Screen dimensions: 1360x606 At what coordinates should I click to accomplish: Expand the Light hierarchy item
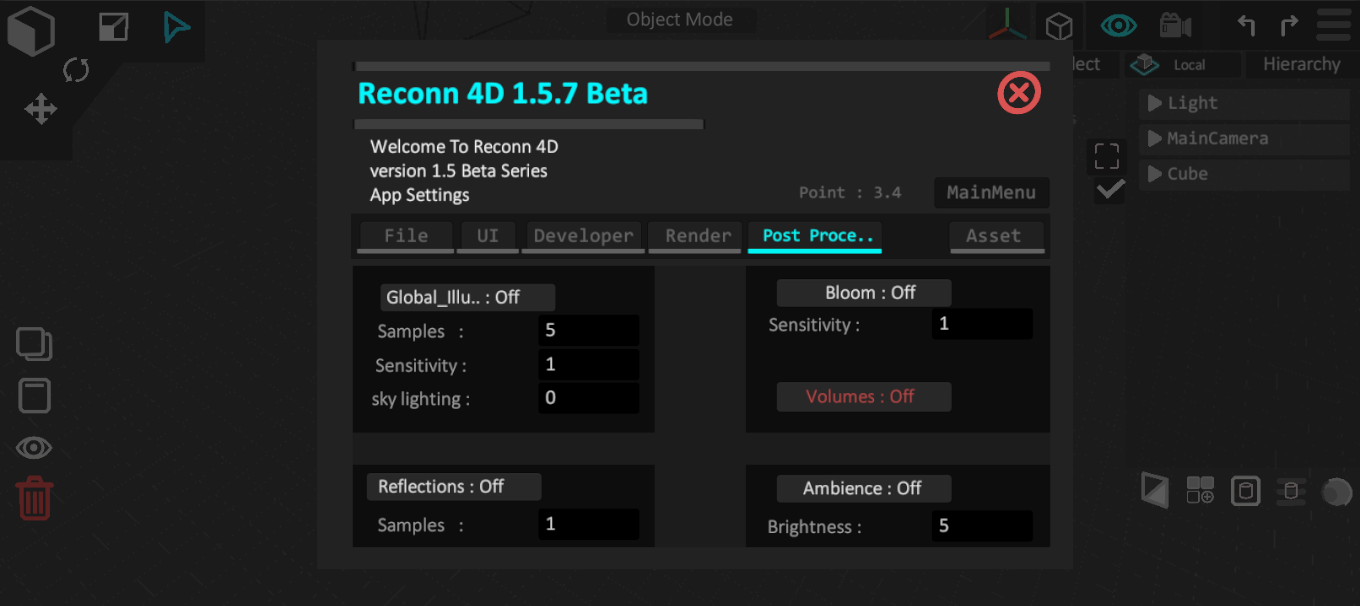1155,103
